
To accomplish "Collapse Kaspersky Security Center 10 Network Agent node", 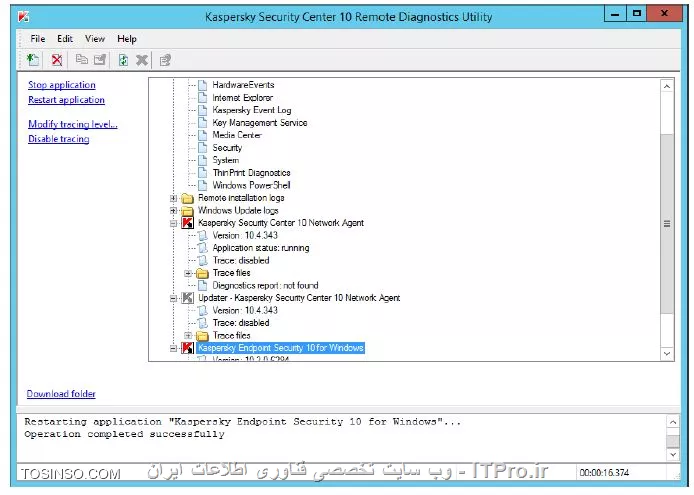I will coord(174,223).
